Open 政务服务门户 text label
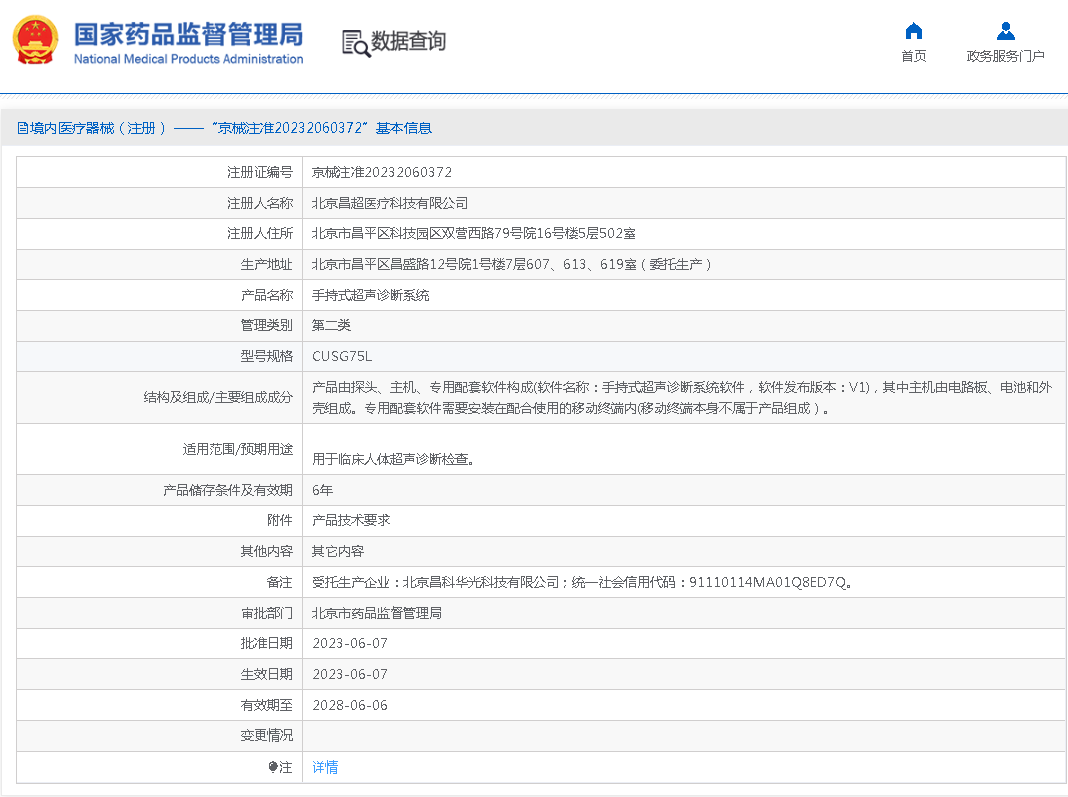1068x797 pixels. click(x=1005, y=56)
